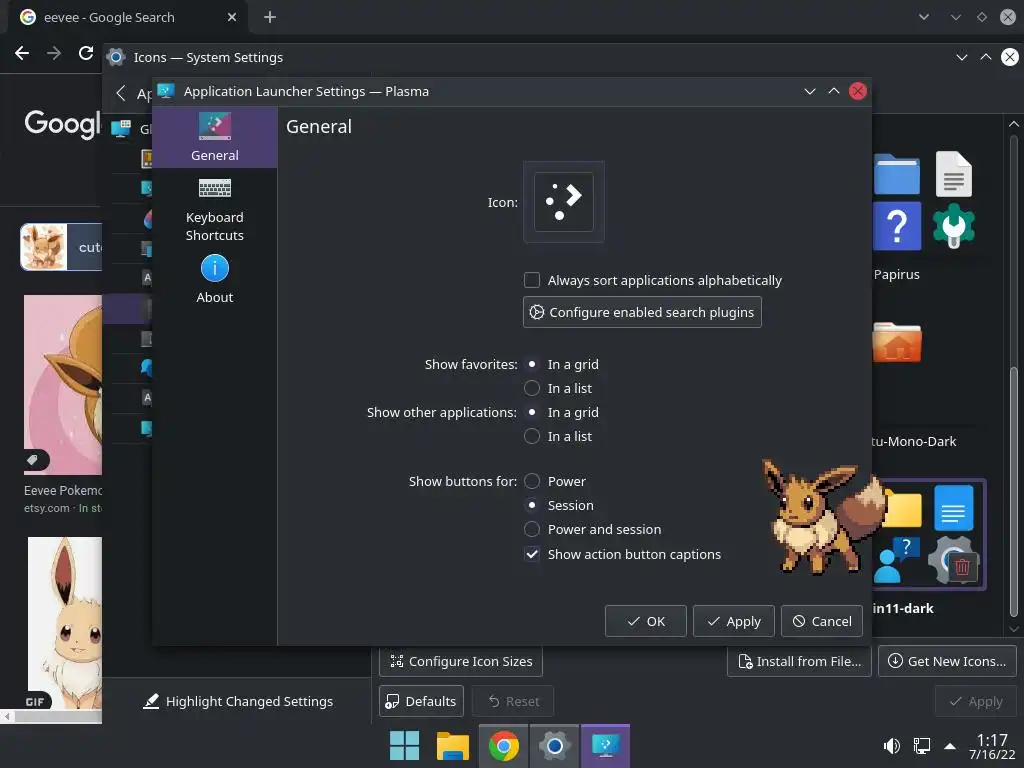
Task: Close the eevee Google Search tab
Action: (x=232, y=18)
